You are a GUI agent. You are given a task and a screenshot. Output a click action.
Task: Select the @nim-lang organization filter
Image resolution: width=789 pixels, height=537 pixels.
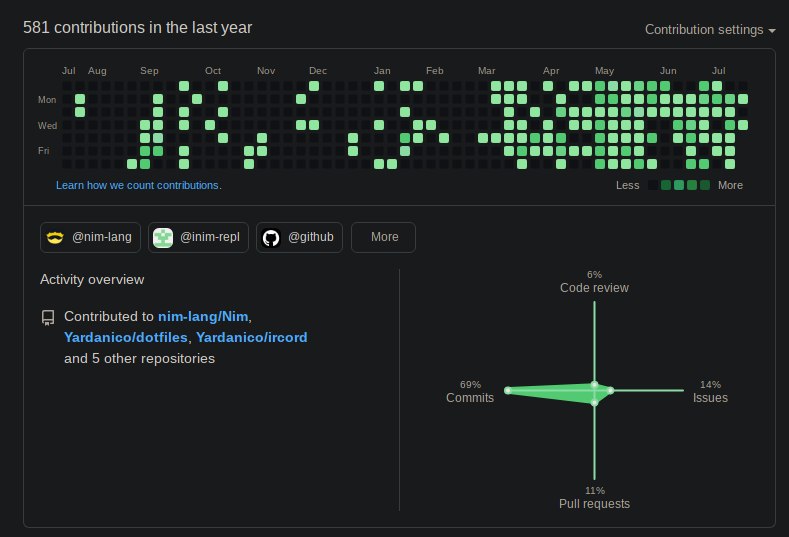pos(91,237)
